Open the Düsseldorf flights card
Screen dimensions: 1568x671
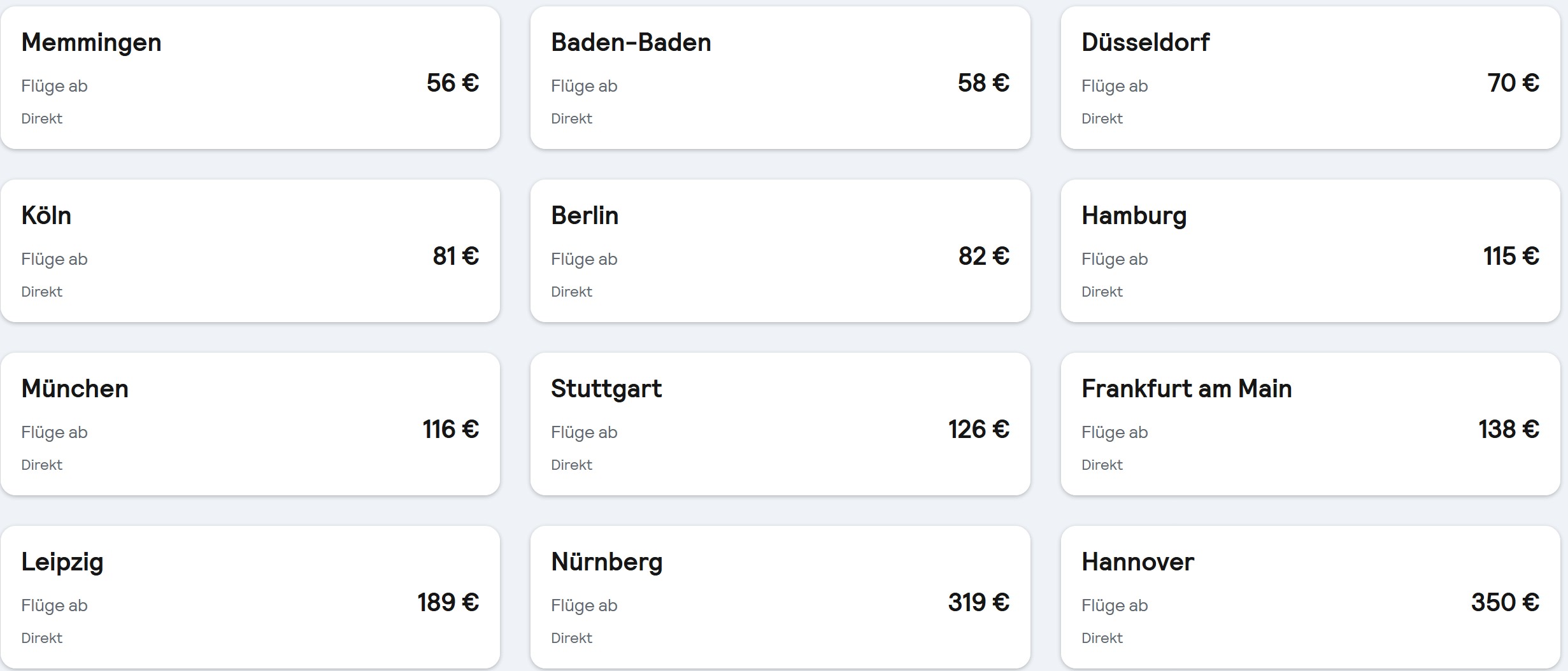click(1311, 78)
